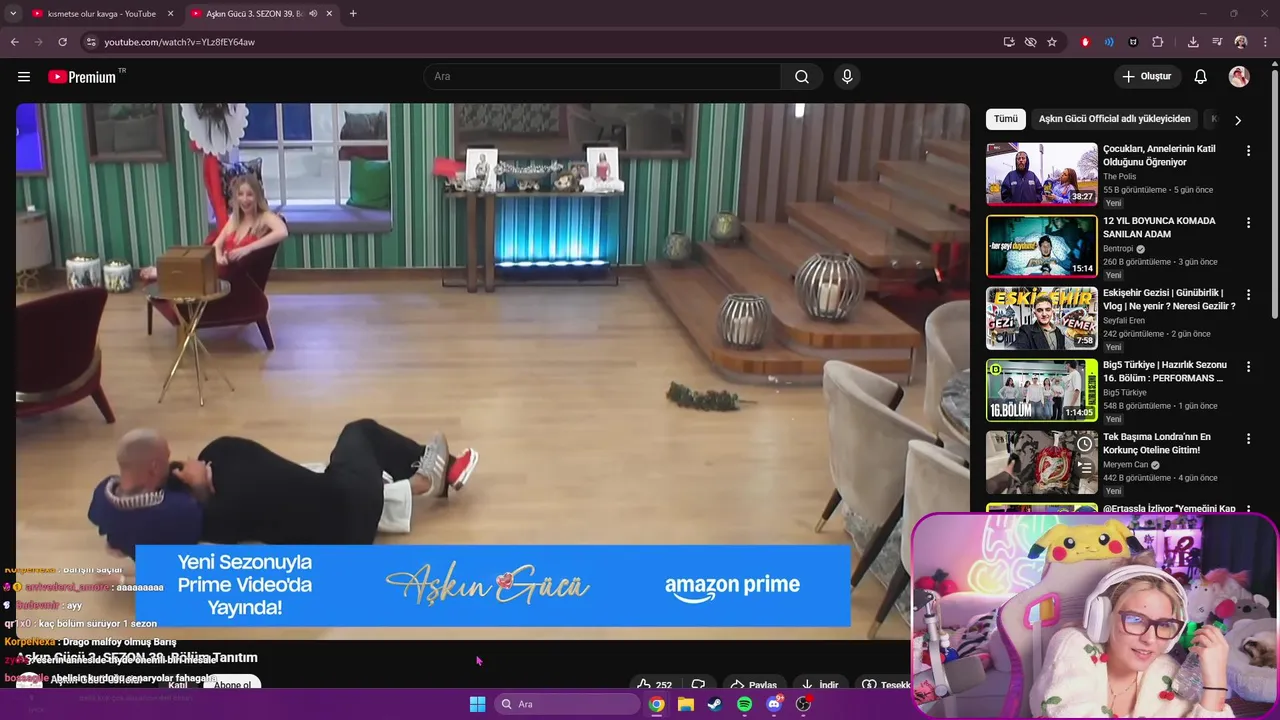This screenshot has width=1280, height=720.
Task: Open the Windows Start button
Action: pyautogui.click(x=477, y=704)
